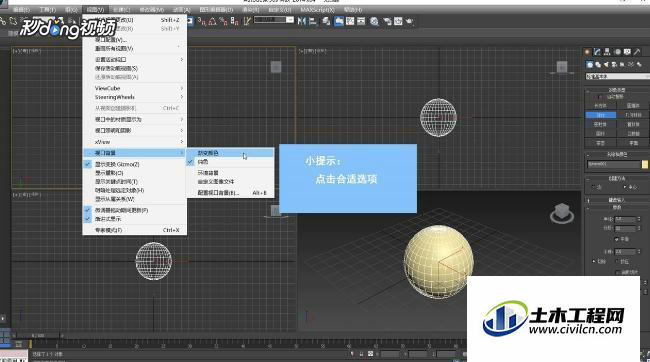Click the highlighted 球体 button
The image size is (650, 362).
click(600, 115)
